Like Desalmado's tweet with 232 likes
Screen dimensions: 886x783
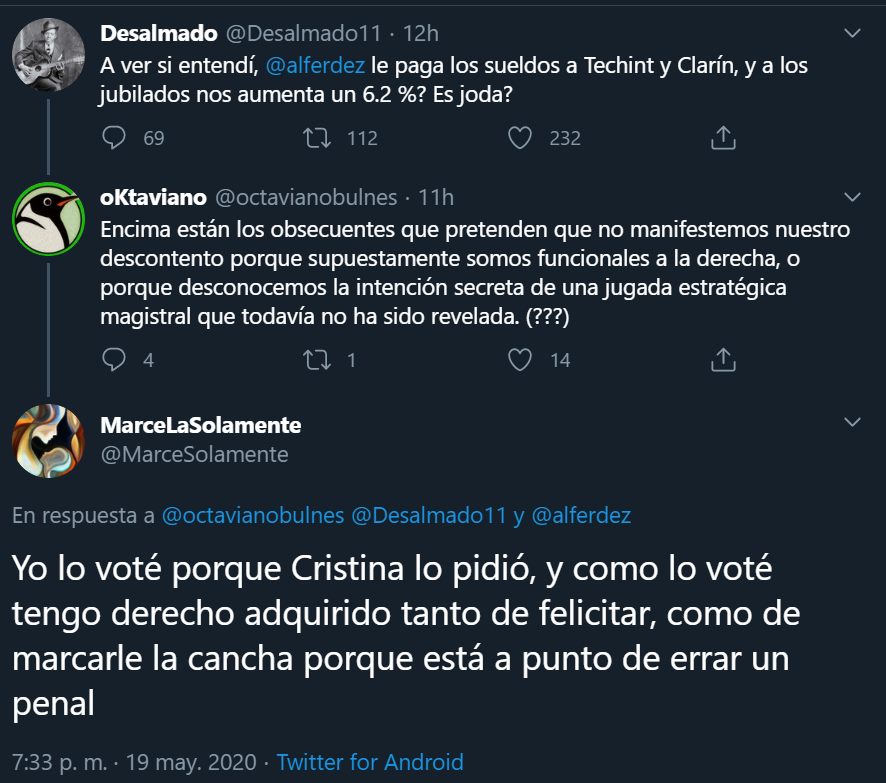pyautogui.click(x=520, y=138)
